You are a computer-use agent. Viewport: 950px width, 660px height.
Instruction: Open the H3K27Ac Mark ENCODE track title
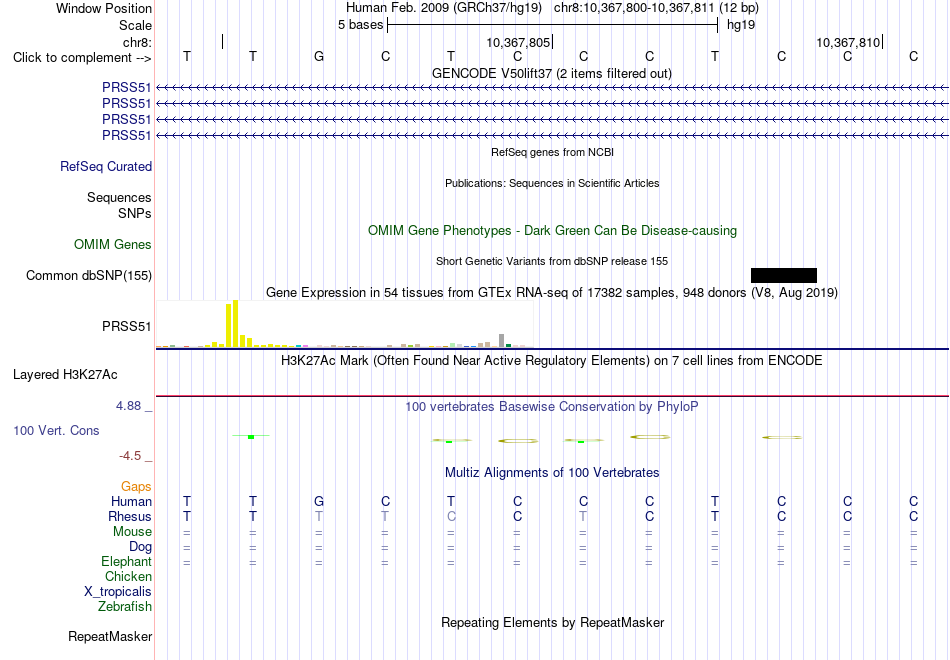coord(551,361)
